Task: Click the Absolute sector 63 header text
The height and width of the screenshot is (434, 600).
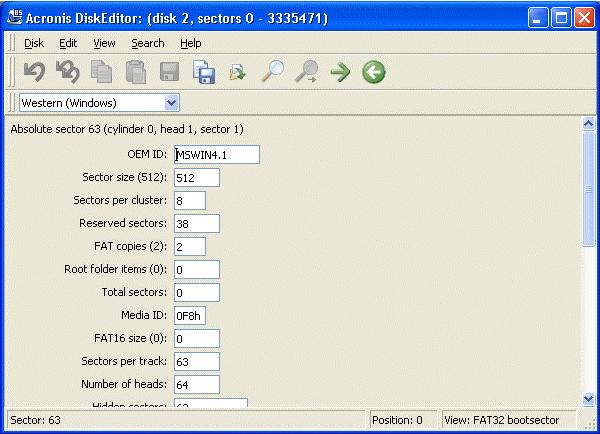Action: point(127,129)
